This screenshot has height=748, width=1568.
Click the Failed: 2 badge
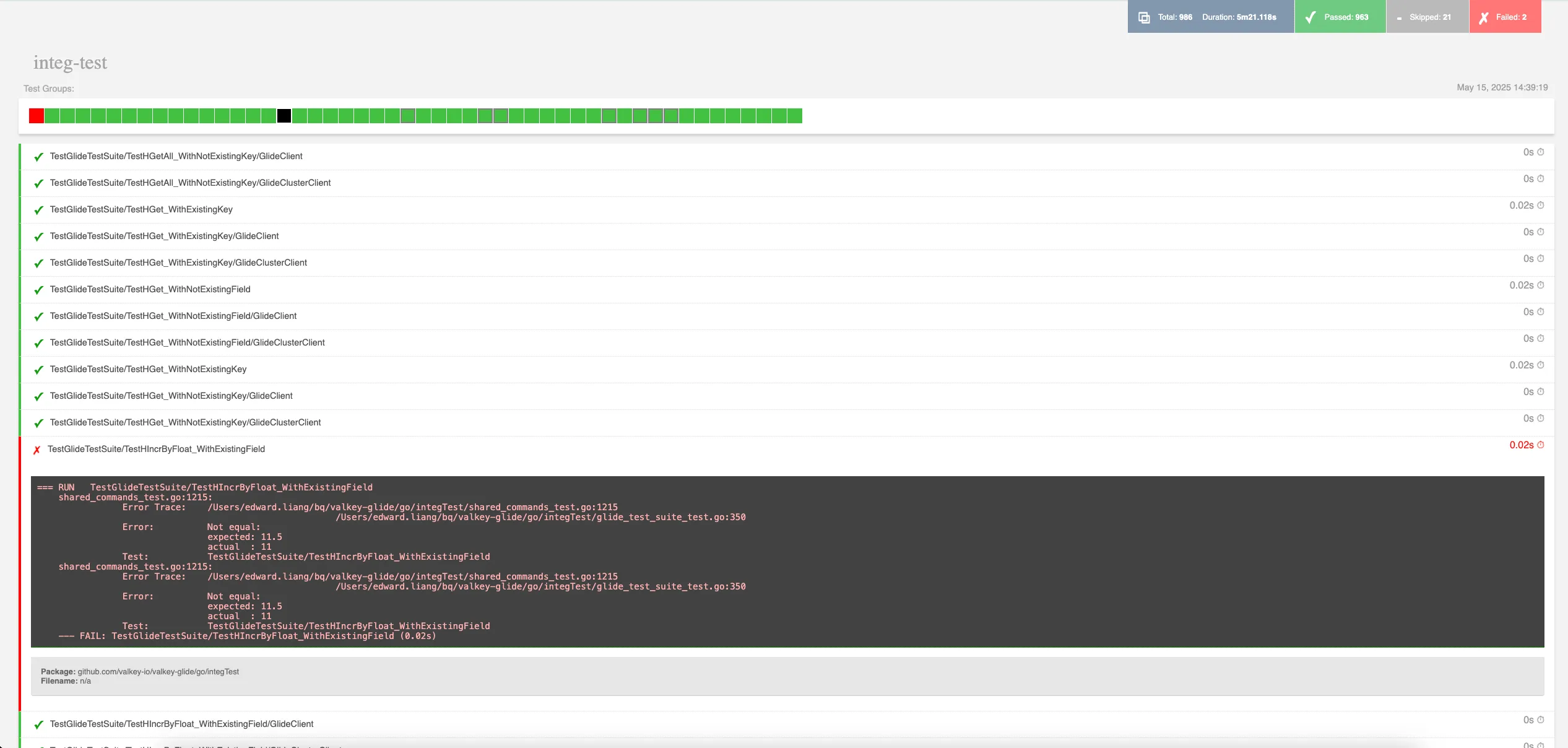pyautogui.click(x=1505, y=17)
